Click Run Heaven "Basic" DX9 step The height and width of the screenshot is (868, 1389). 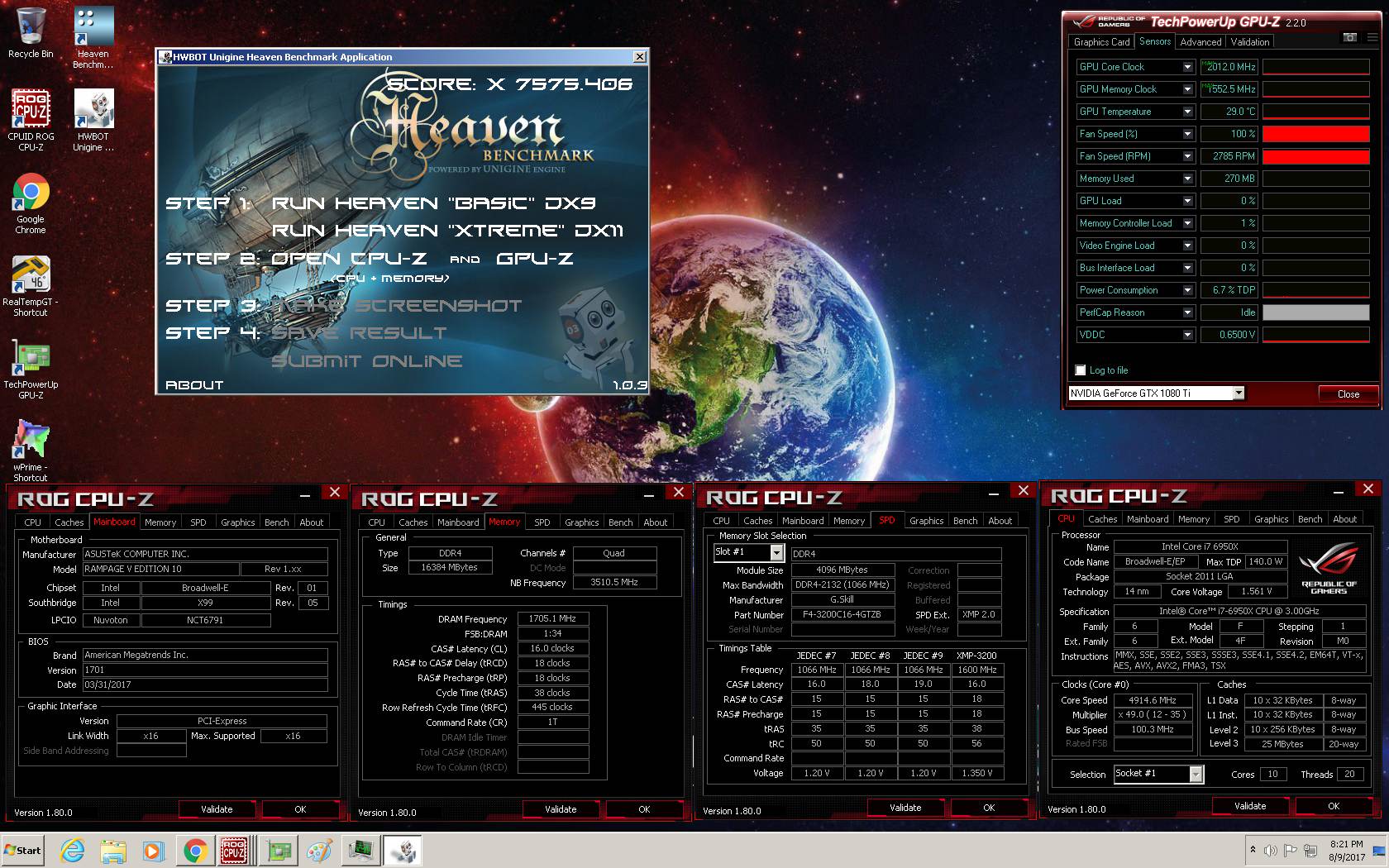click(x=433, y=203)
